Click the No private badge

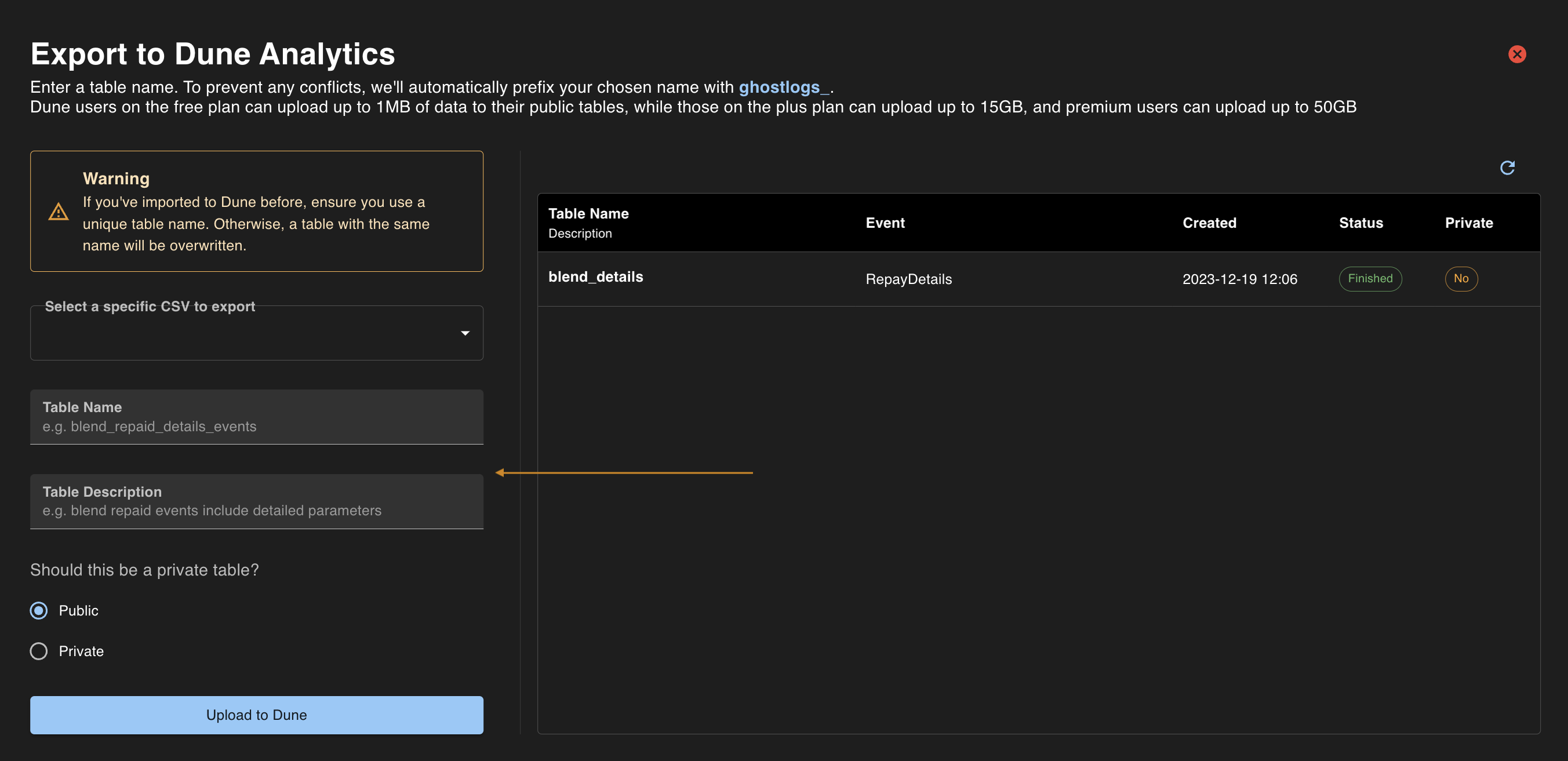click(1460, 279)
